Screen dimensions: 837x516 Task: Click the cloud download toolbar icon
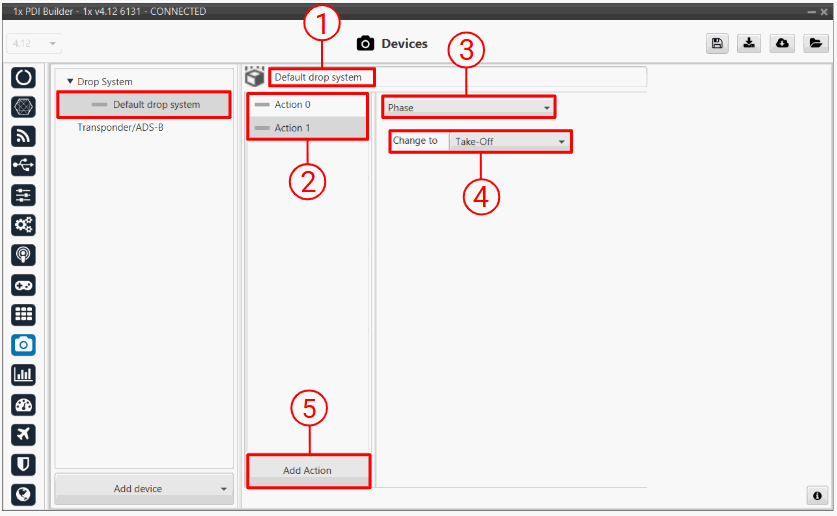782,43
